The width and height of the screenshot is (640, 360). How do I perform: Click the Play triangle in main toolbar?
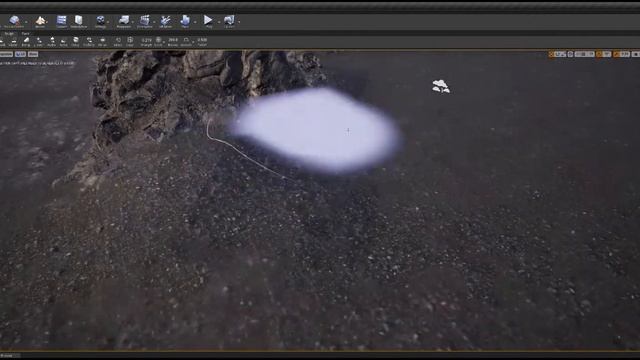tap(208, 21)
